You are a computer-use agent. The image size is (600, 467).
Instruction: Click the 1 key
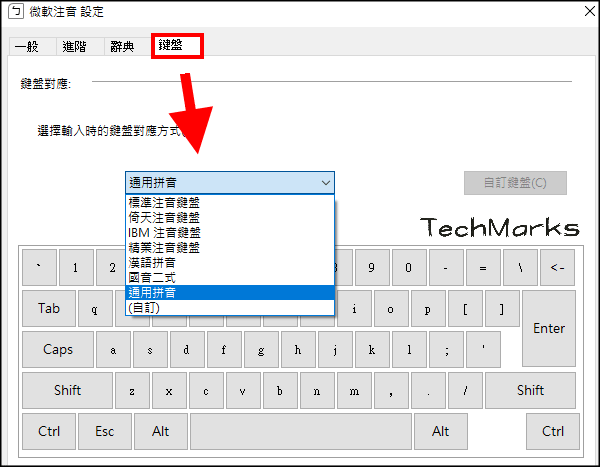coord(77,268)
